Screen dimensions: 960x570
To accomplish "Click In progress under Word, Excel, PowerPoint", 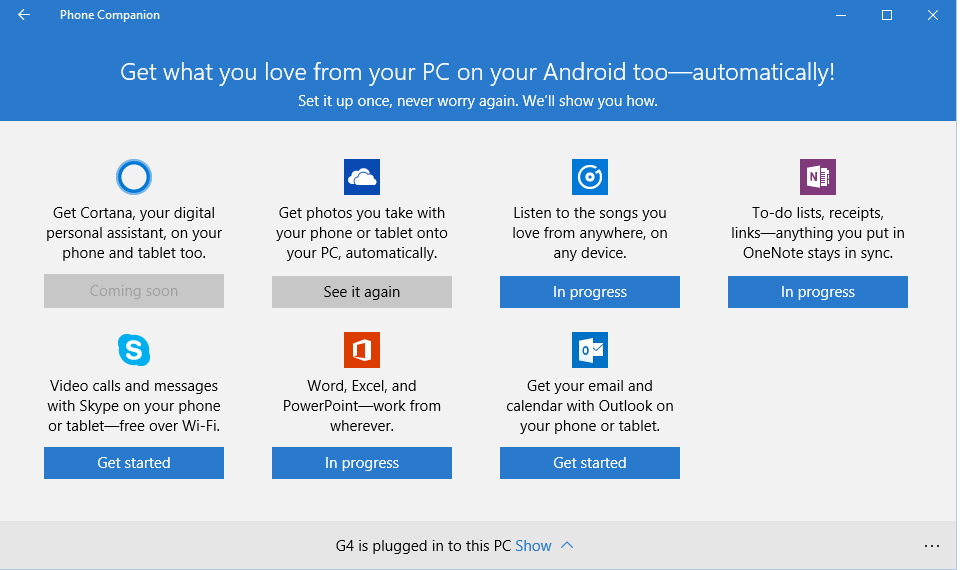I will pyautogui.click(x=362, y=463).
